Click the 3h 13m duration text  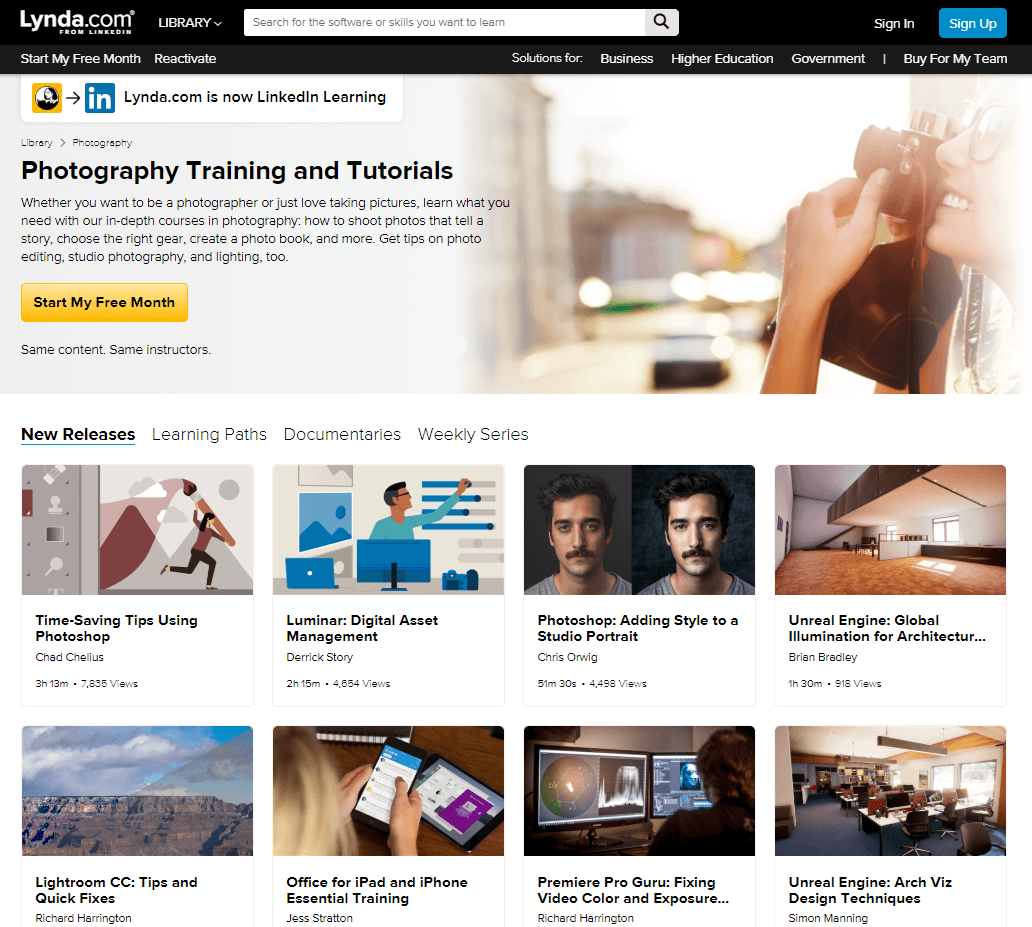tap(52, 683)
